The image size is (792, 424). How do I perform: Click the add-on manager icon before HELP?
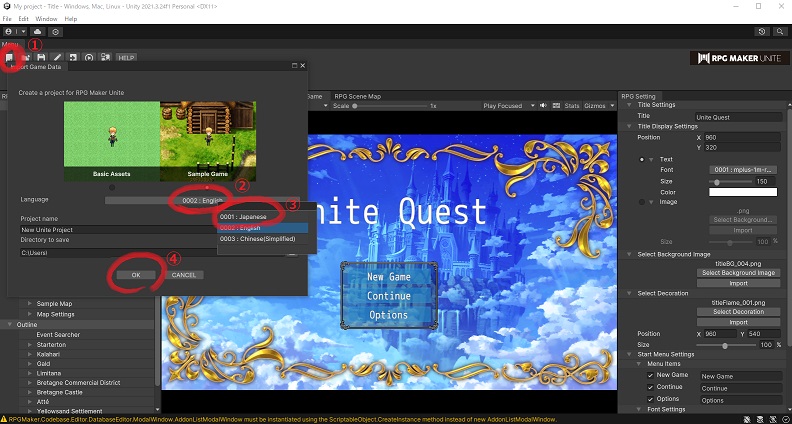(105, 58)
